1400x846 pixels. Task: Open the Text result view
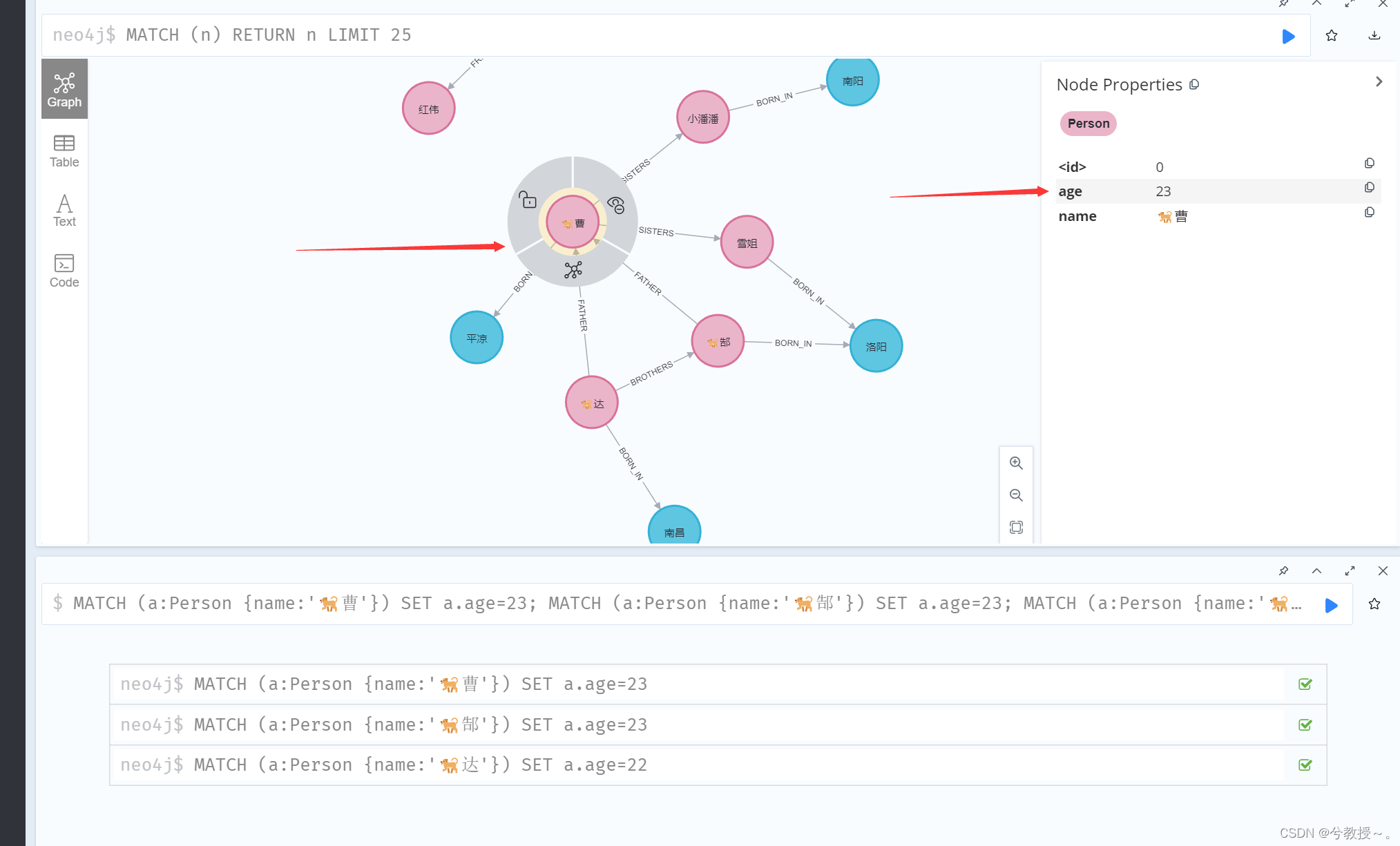[64, 210]
